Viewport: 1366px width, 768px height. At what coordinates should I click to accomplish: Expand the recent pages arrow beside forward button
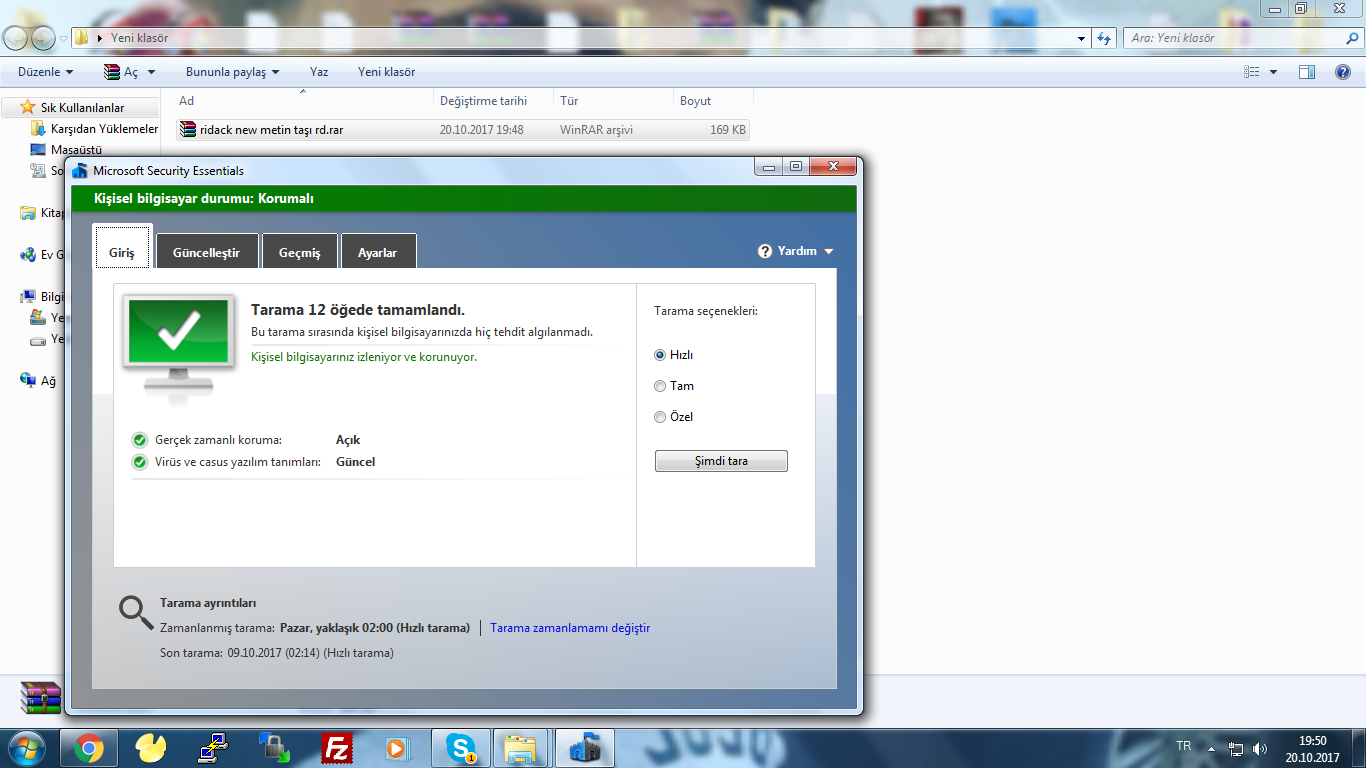[x=63, y=38]
